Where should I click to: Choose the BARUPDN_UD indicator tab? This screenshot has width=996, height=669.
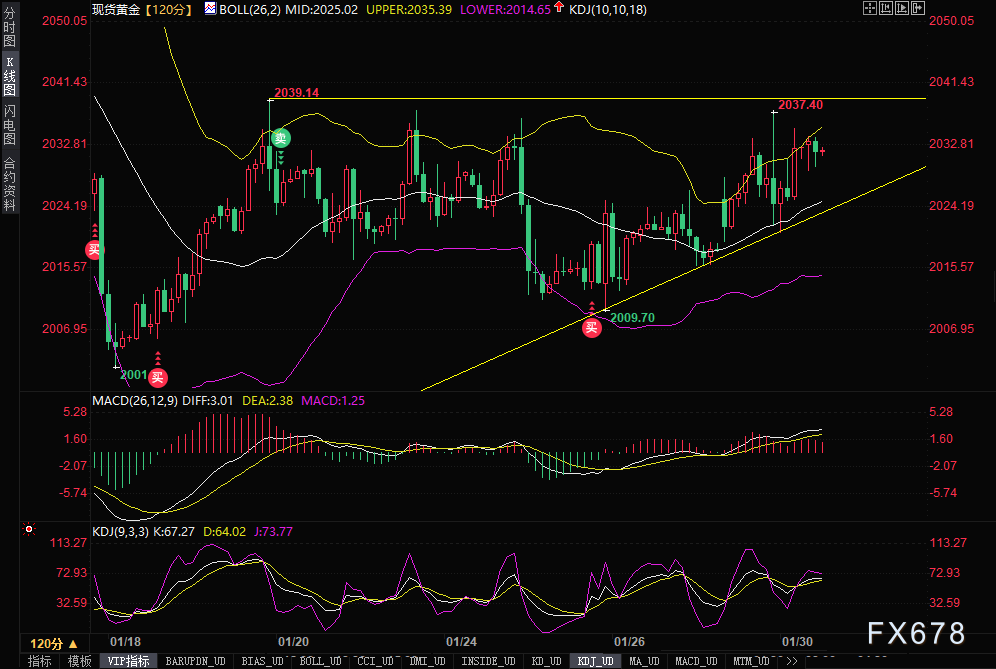tap(196, 661)
